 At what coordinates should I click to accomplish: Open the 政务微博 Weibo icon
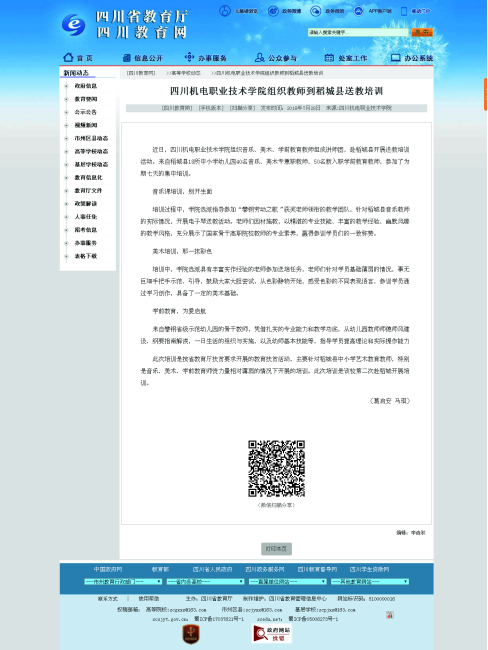(x=273, y=11)
